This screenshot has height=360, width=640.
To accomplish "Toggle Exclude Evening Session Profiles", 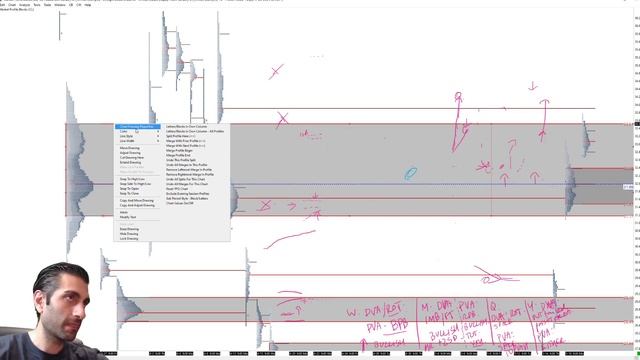I will tap(188, 193).
